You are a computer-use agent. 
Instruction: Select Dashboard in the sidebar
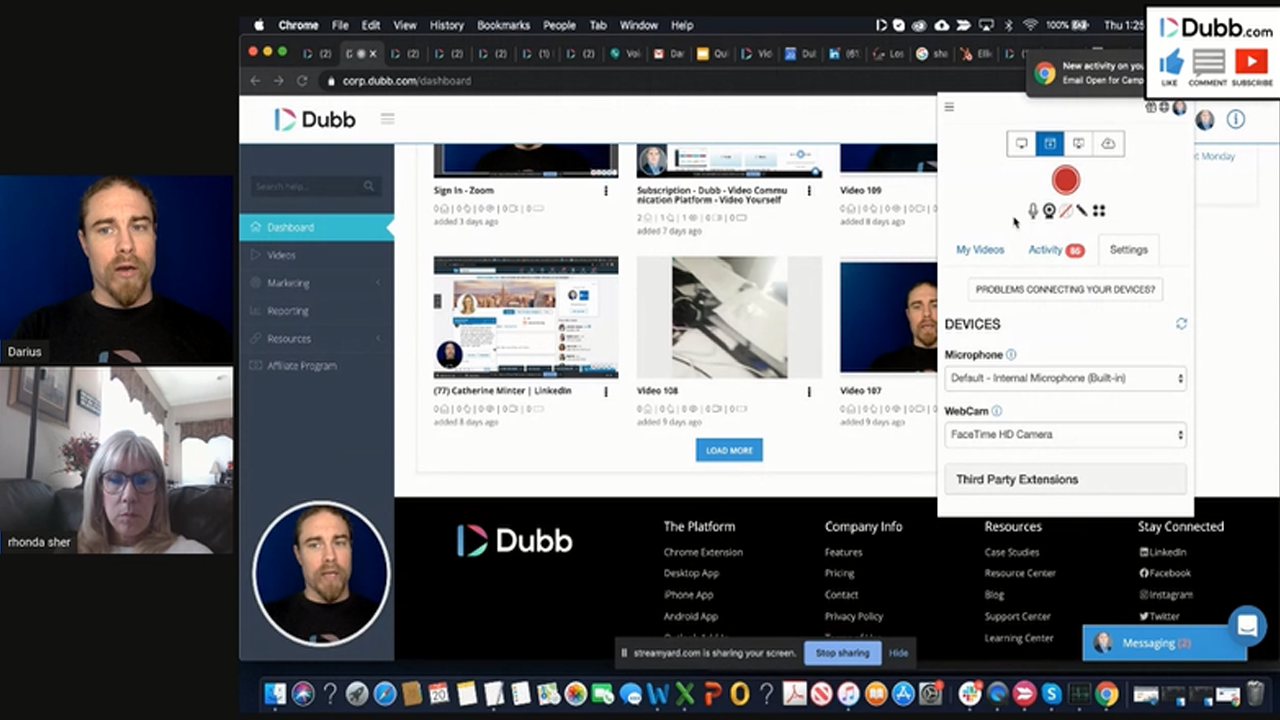tap(317, 227)
